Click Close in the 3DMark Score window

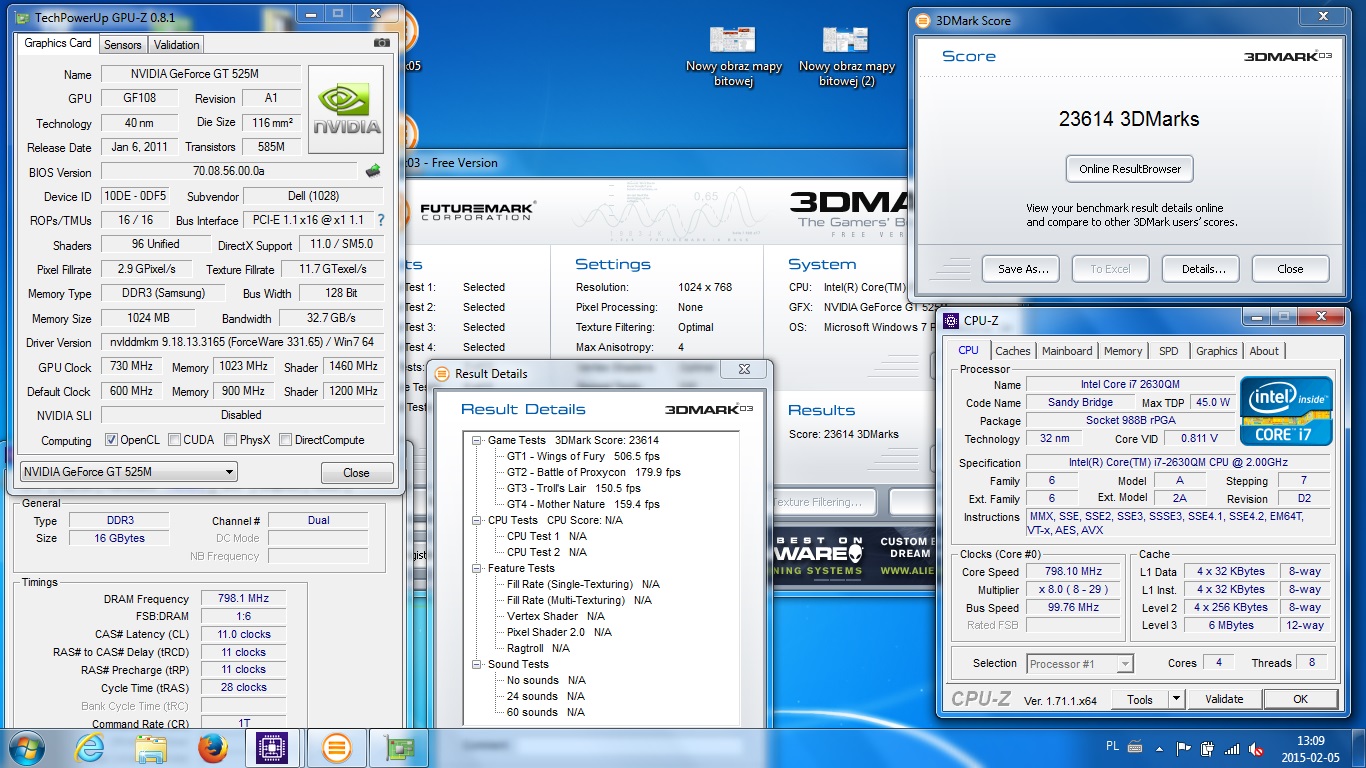click(1290, 269)
